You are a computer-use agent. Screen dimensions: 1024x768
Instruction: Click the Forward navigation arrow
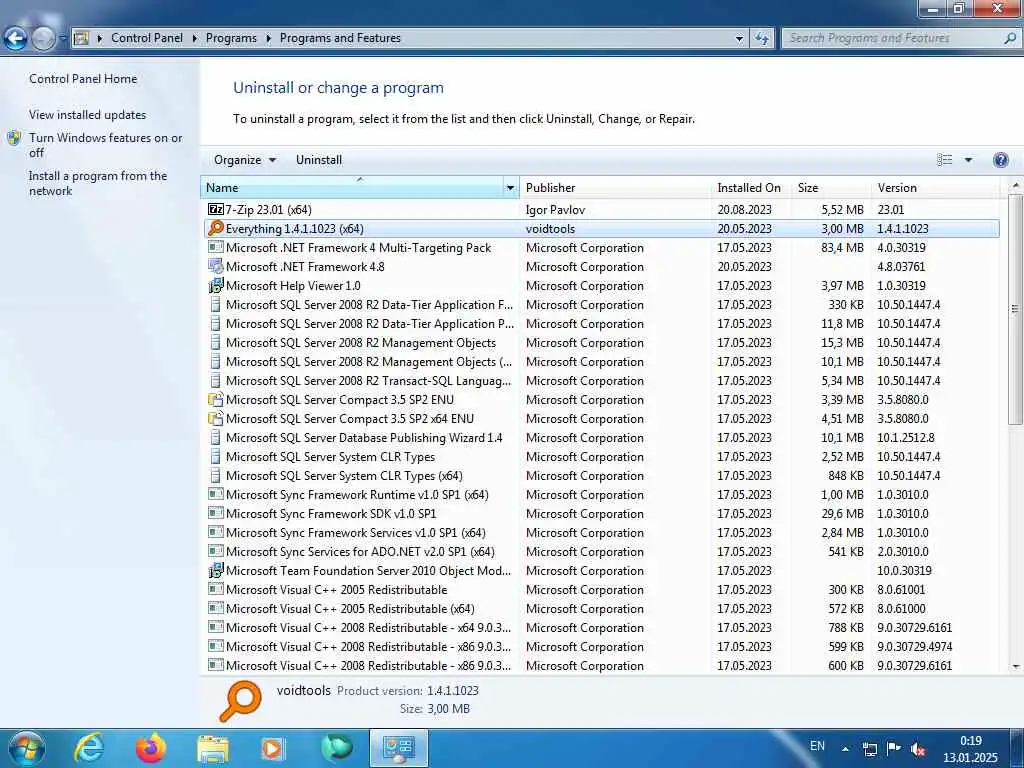[x=43, y=39]
